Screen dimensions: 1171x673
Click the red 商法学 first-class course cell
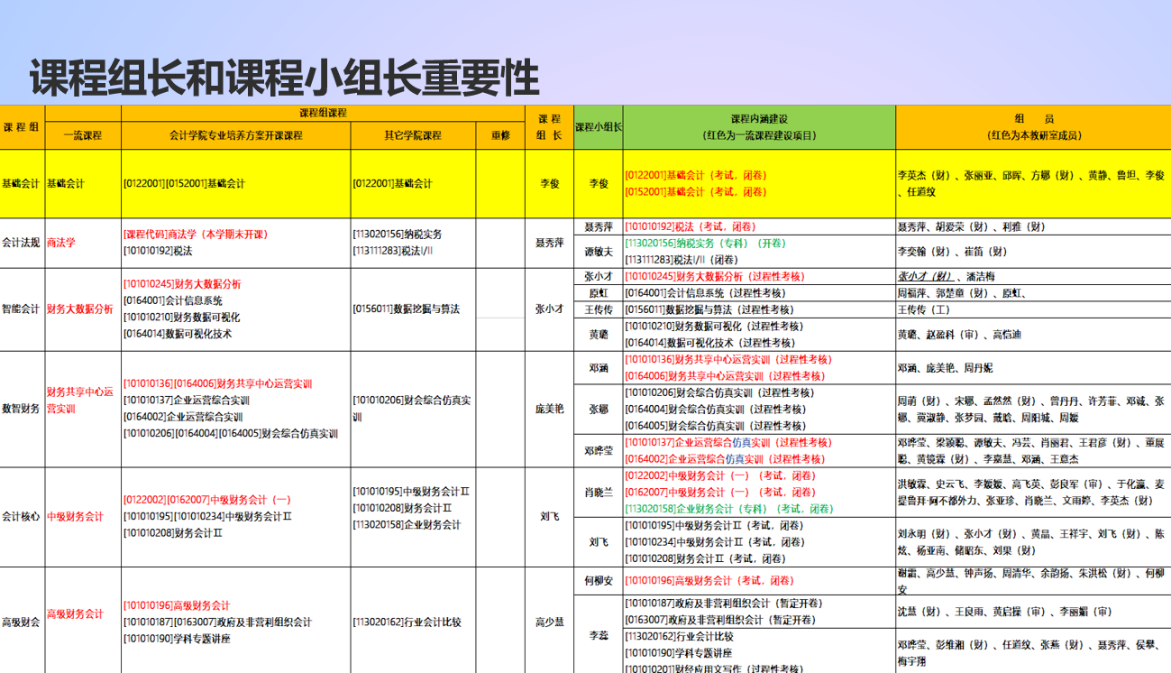[61, 242]
